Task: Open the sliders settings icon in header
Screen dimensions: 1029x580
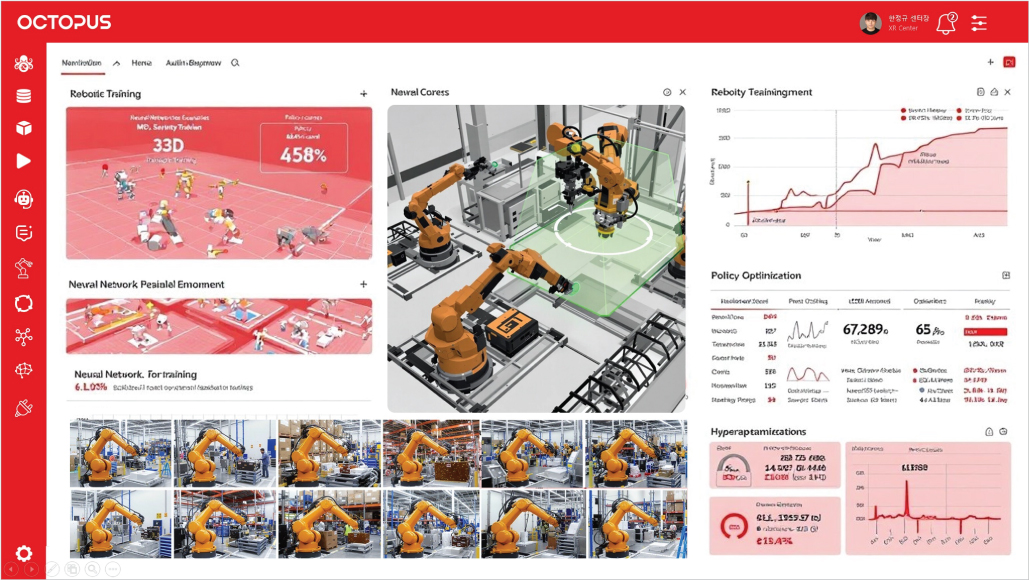Action: pyautogui.click(x=978, y=24)
